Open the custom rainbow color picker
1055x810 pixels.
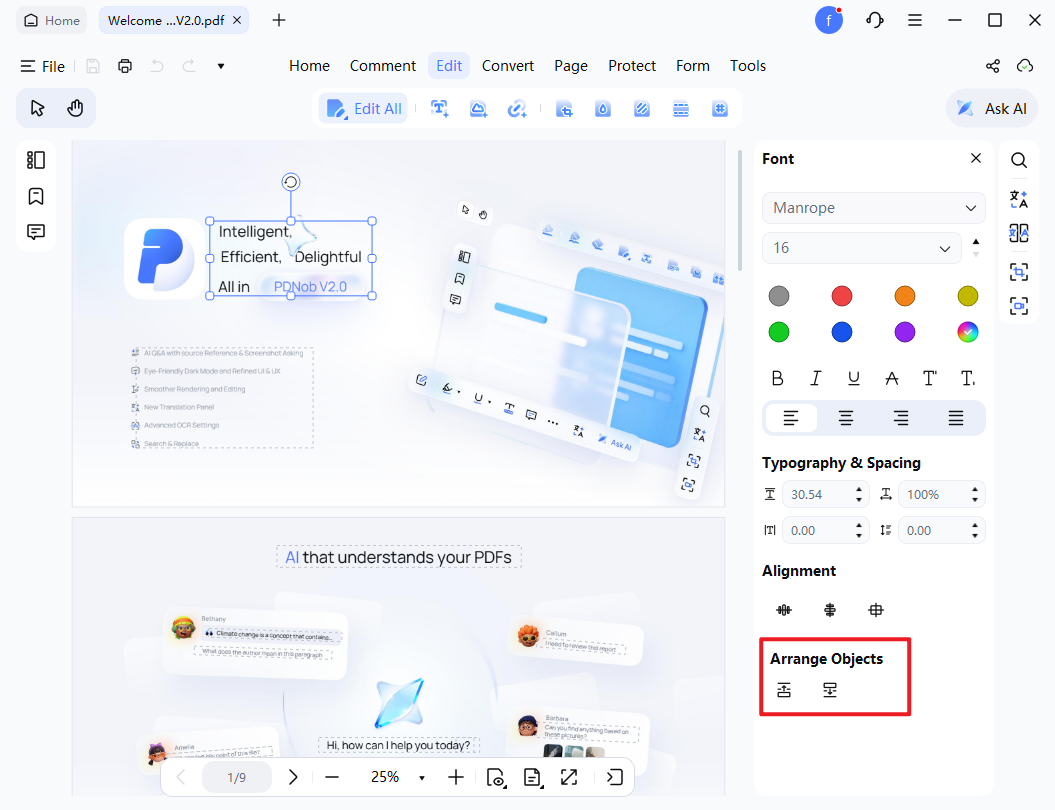point(968,332)
